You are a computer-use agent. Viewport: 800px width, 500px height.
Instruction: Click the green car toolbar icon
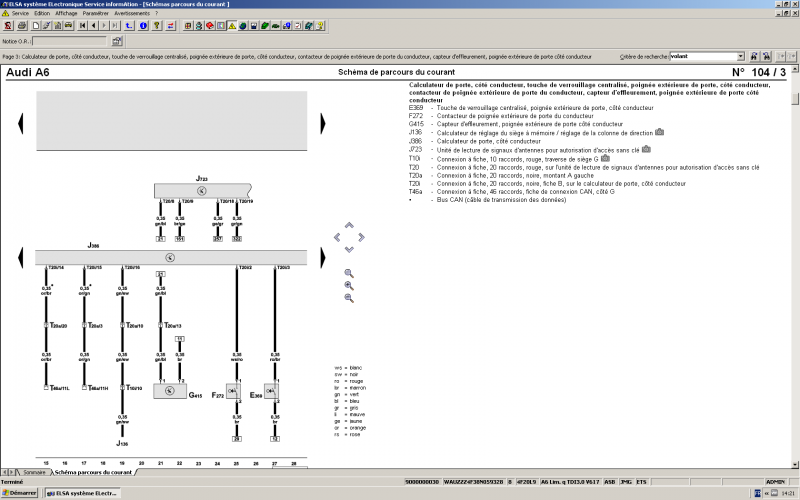[x=276, y=26]
